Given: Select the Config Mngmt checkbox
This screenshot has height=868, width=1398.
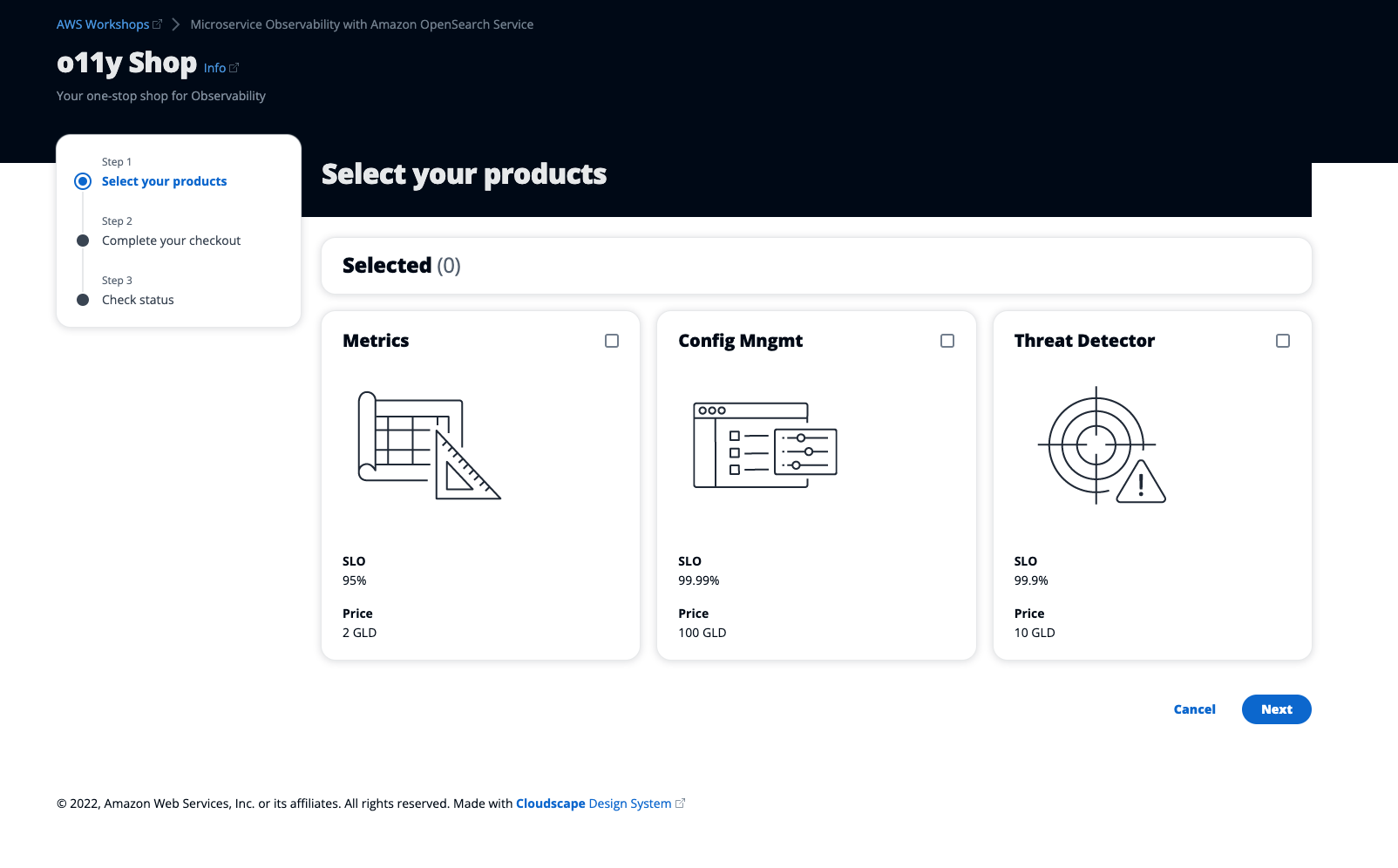Looking at the screenshot, I should tap(947, 341).
